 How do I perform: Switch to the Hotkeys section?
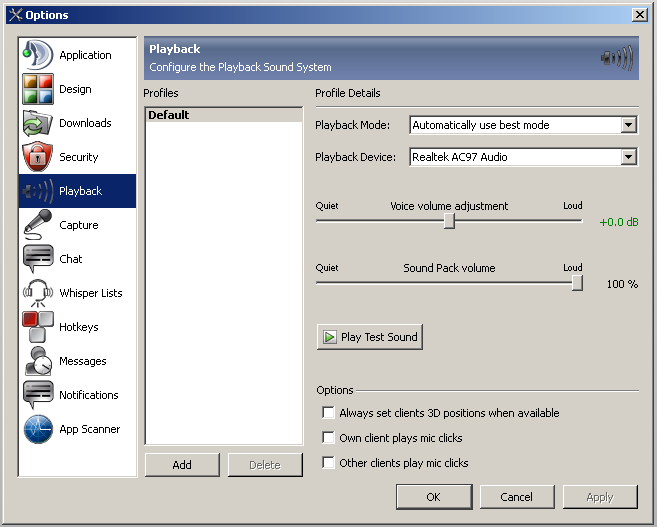[78, 327]
